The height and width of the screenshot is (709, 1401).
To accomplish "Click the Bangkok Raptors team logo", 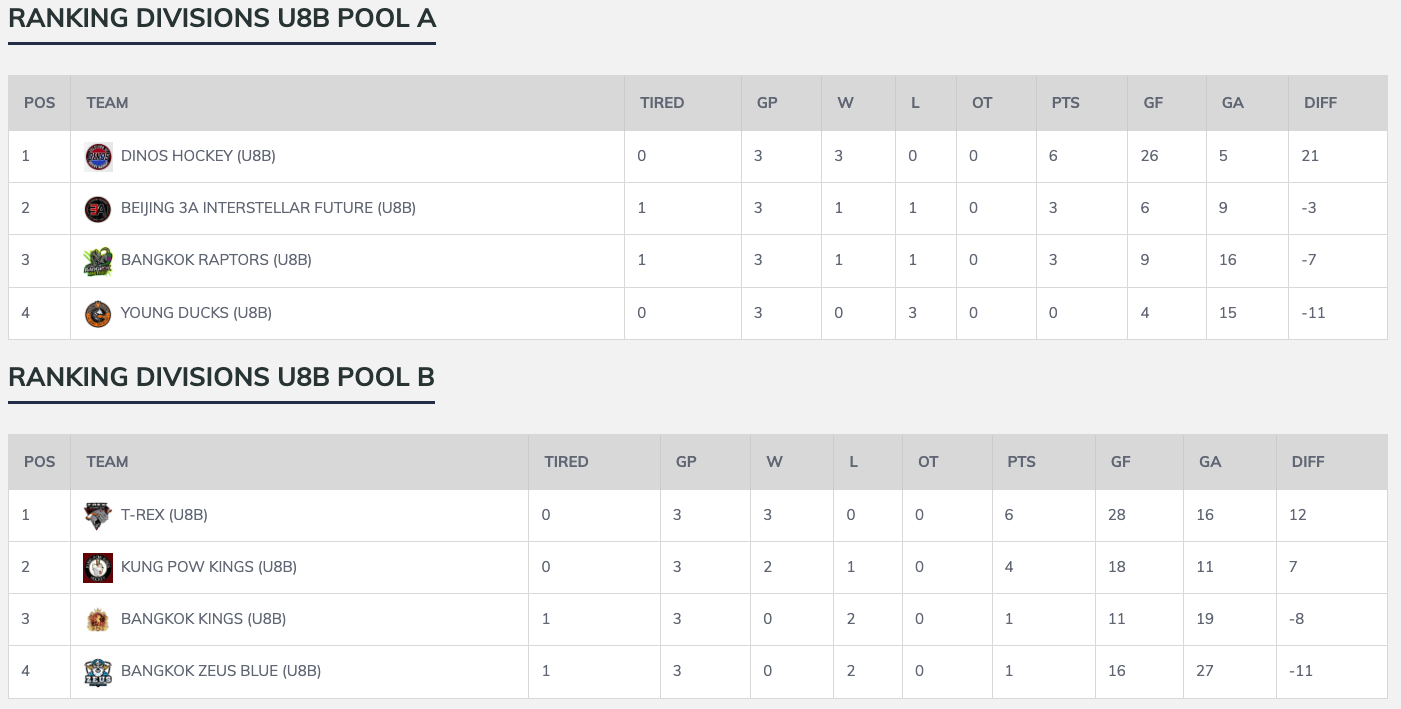I will (98, 261).
